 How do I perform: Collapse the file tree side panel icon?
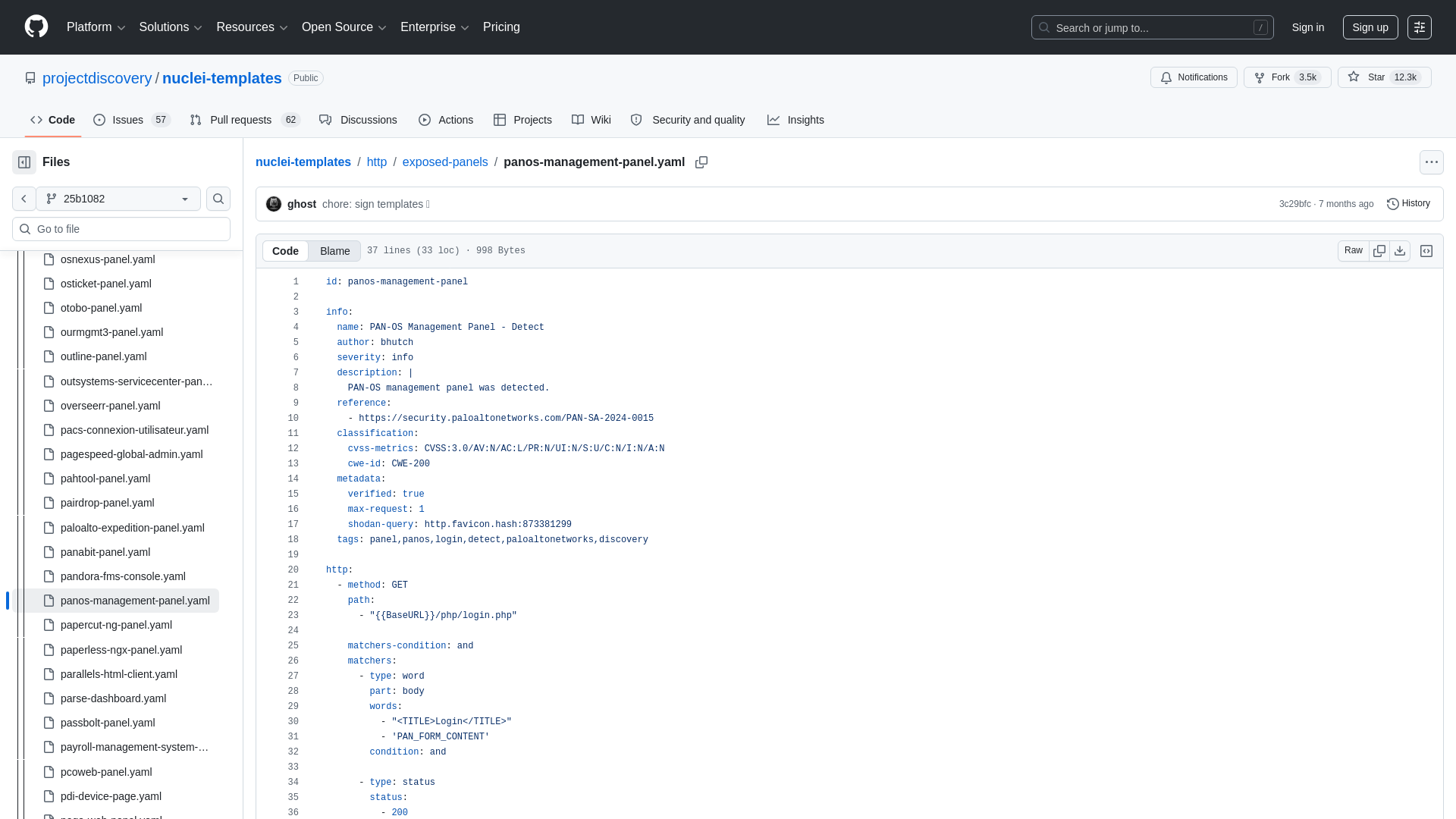click(24, 162)
